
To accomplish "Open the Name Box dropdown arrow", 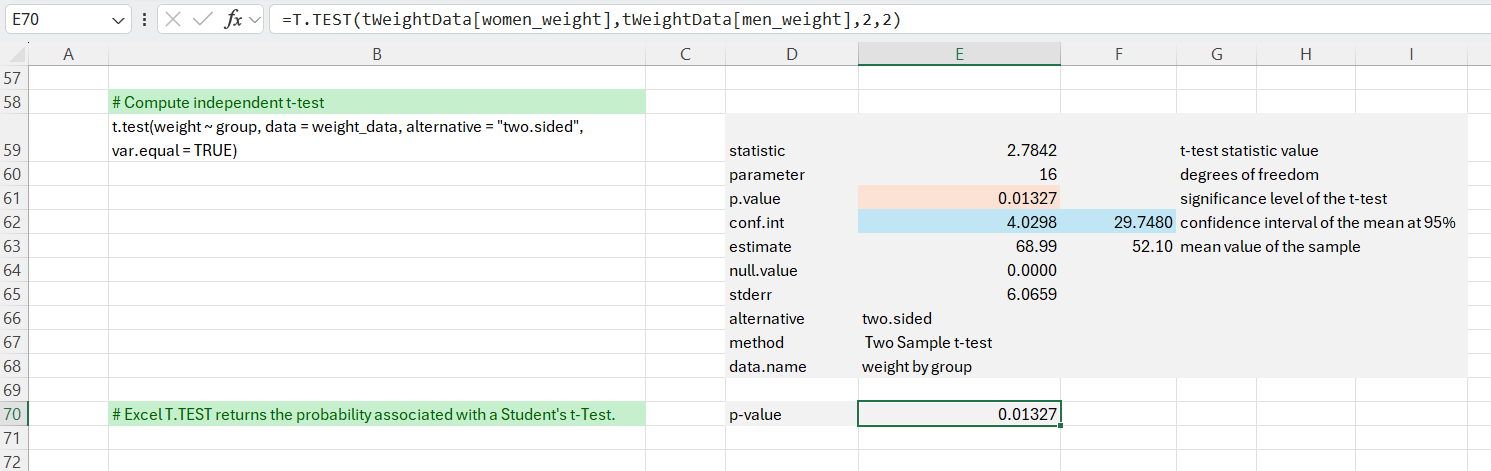I will tap(119, 19).
